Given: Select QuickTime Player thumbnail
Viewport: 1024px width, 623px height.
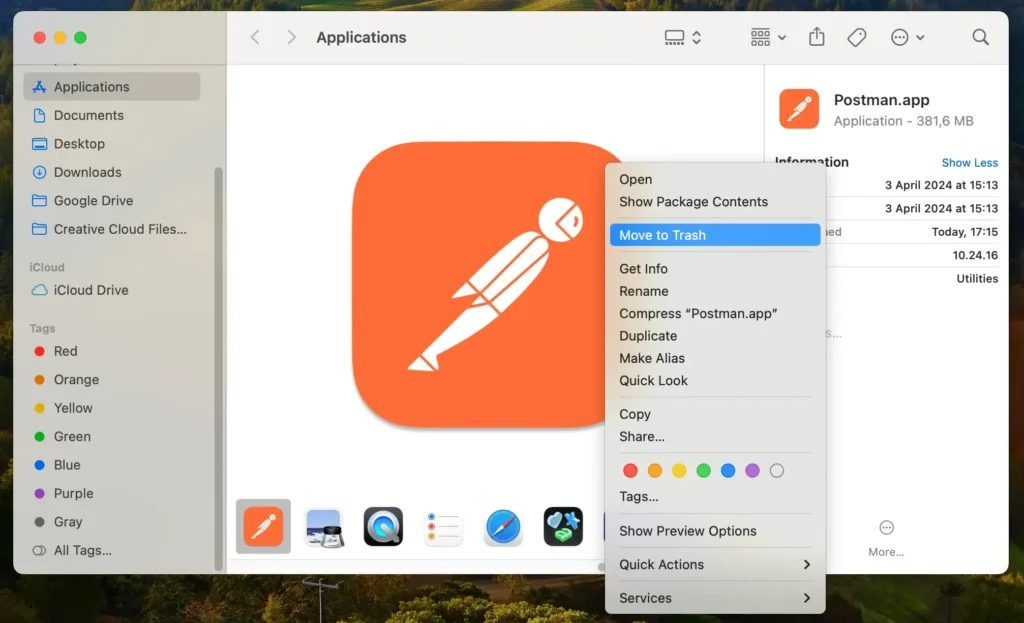Looking at the screenshot, I should click(383, 526).
